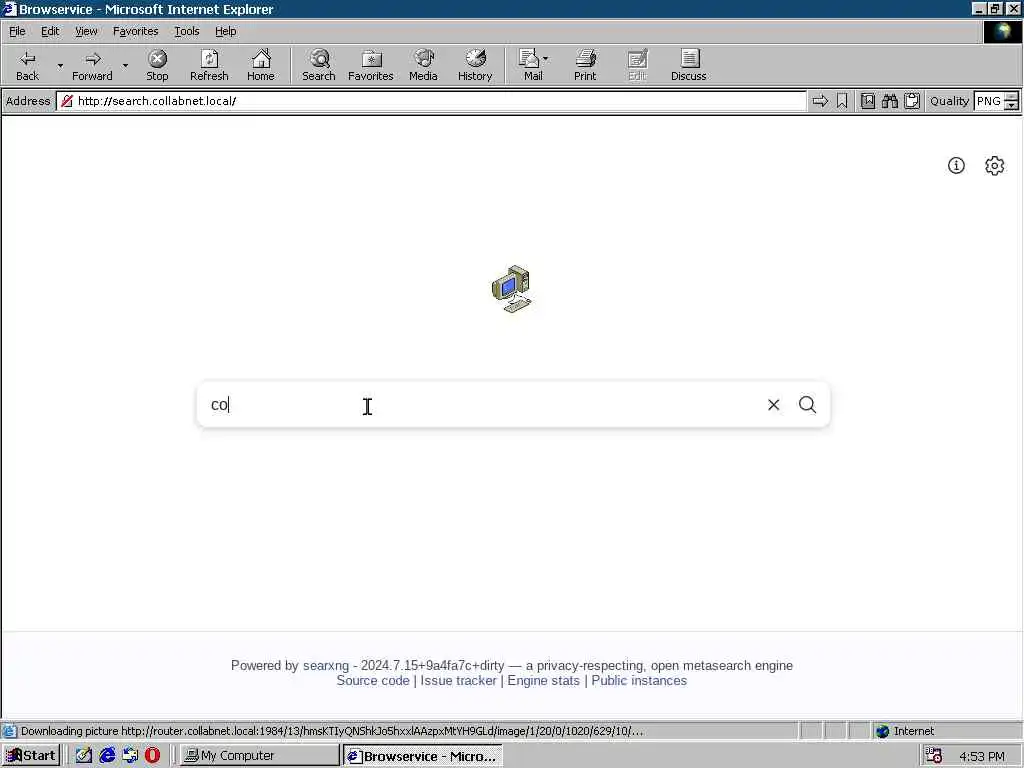This screenshot has width=1024, height=768.
Task: Open the Public instances link
Action: click(x=639, y=680)
